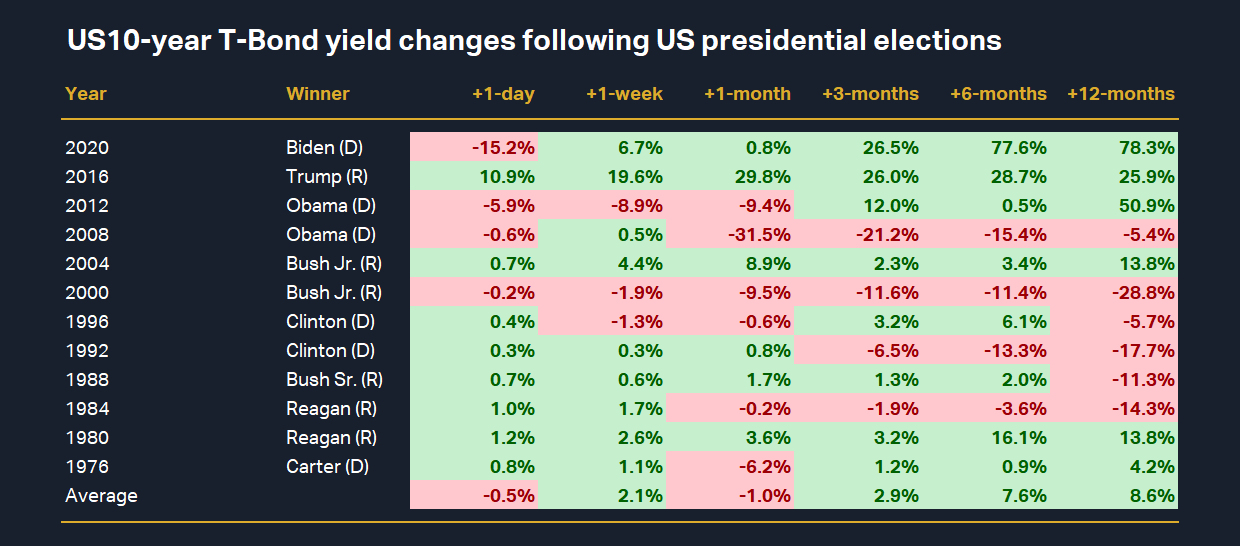Image resolution: width=1240 pixels, height=546 pixels.
Task: Click the Average row label
Action: coord(101,496)
